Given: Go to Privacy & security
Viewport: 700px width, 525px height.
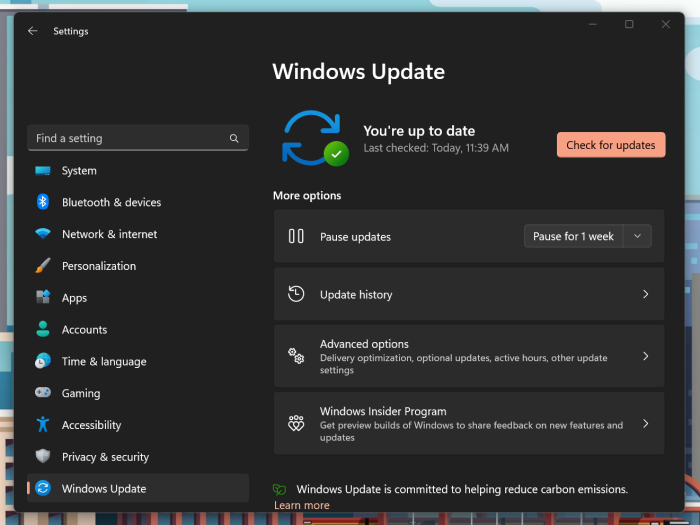Looking at the screenshot, I should click(138, 457).
